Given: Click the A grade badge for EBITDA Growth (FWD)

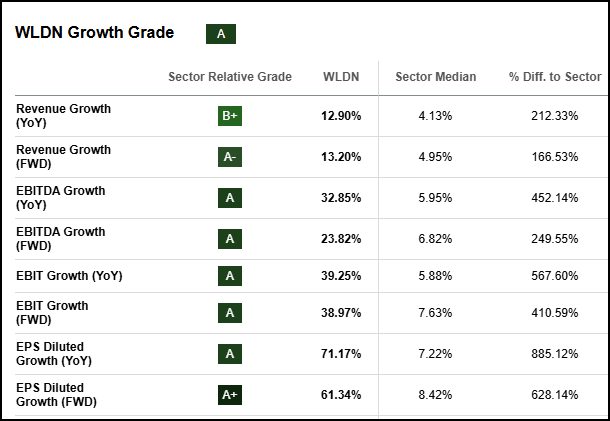Looking at the screenshot, I should (x=230, y=239).
